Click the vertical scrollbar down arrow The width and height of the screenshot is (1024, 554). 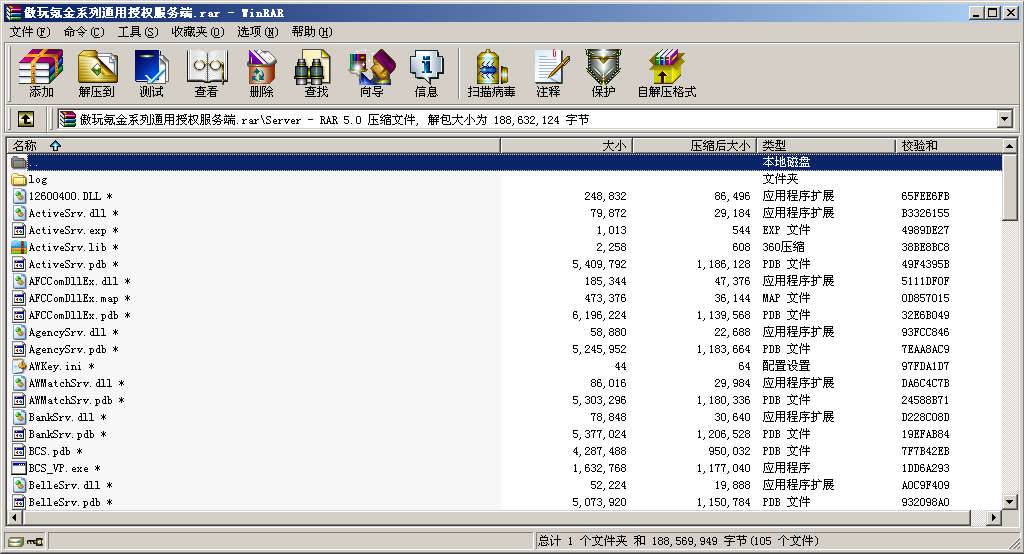point(1010,502)
